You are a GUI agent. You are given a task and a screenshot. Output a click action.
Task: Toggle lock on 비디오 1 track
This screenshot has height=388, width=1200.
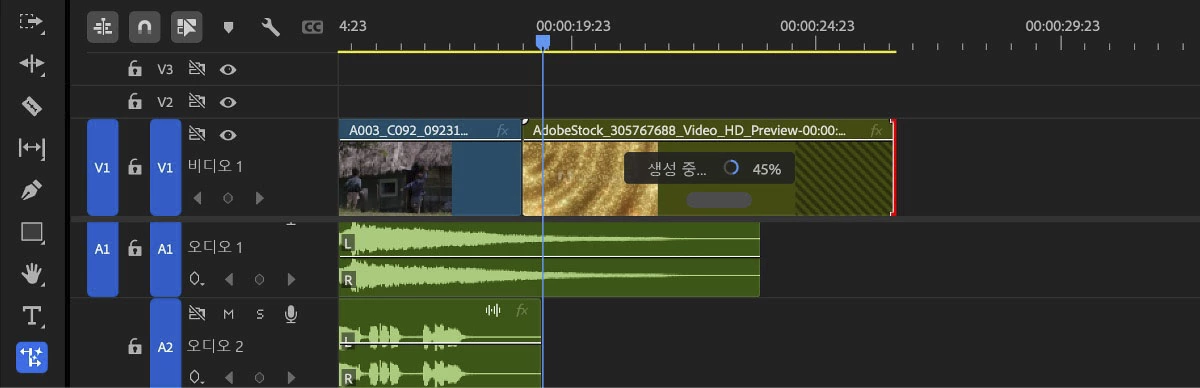[134, 168]
